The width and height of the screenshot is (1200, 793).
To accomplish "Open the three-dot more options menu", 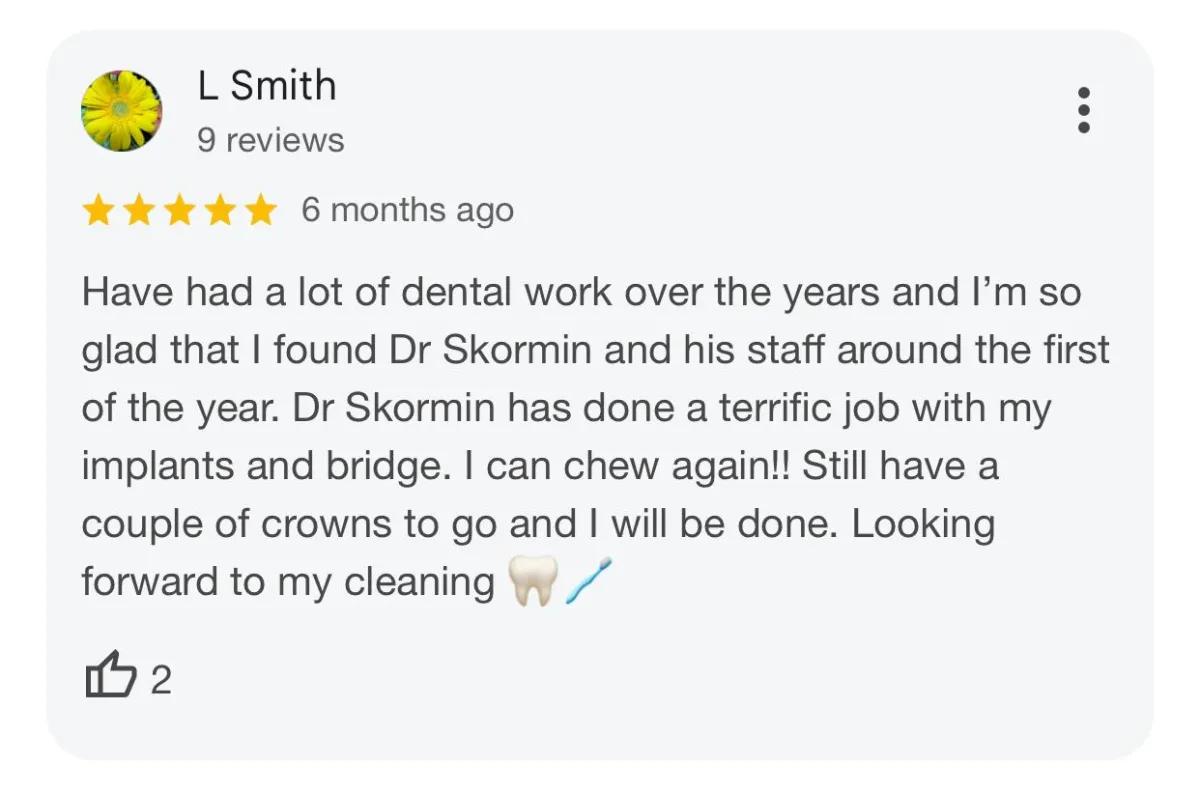I will click(1083, 110).
